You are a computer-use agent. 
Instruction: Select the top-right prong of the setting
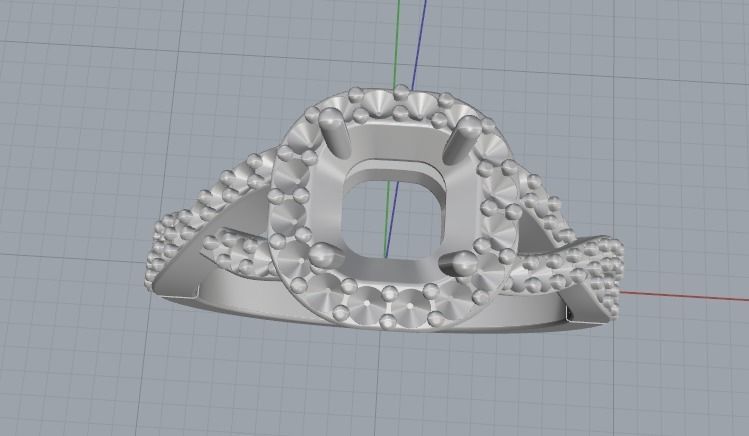point(461,139)
